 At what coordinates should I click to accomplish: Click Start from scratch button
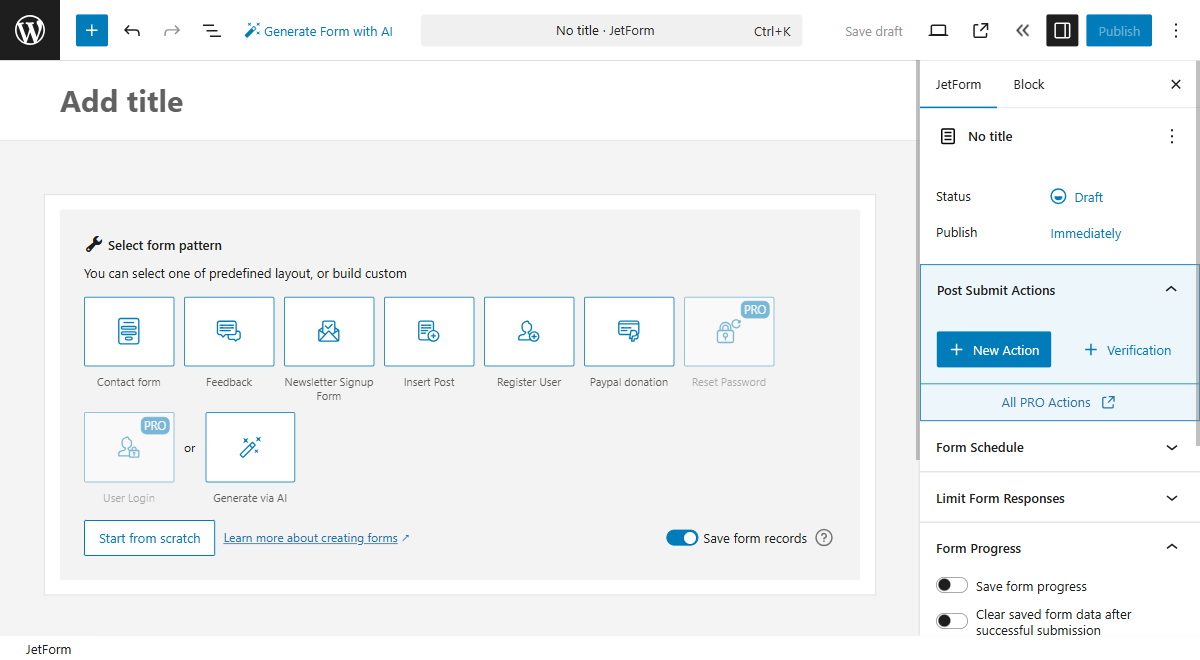[149, 538]
